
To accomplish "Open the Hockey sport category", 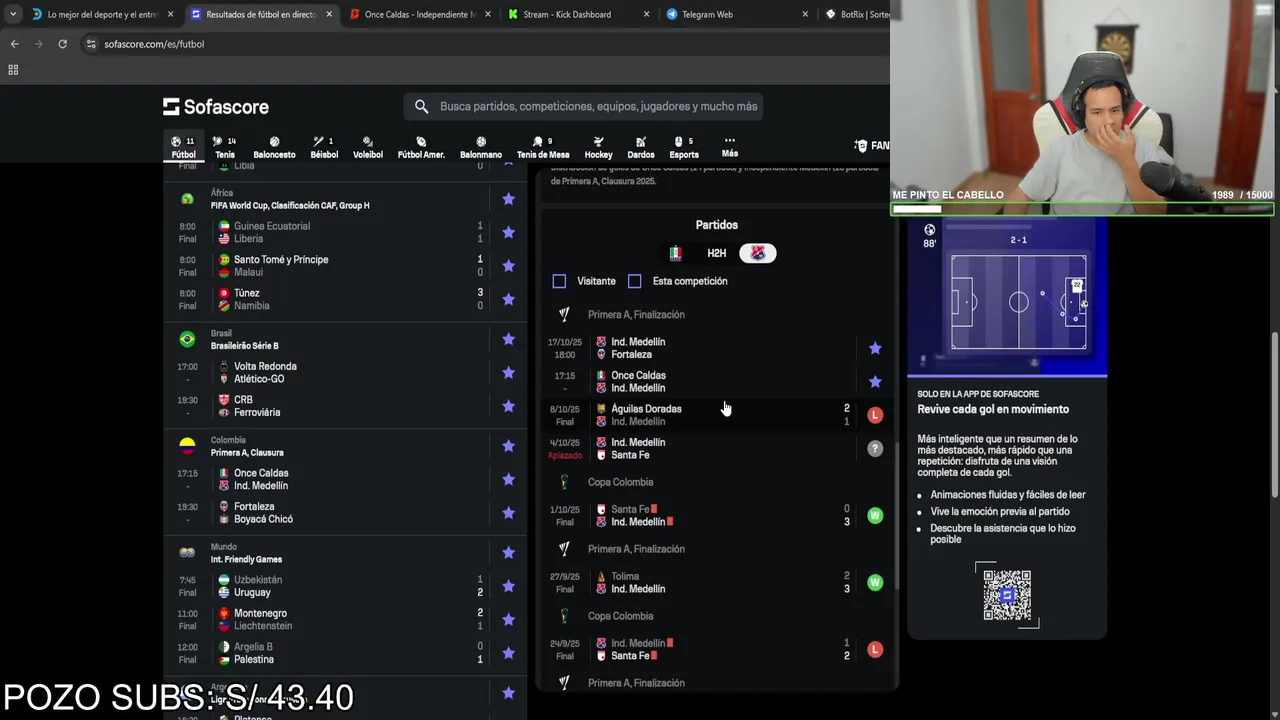I will click(x=598, y=147).
